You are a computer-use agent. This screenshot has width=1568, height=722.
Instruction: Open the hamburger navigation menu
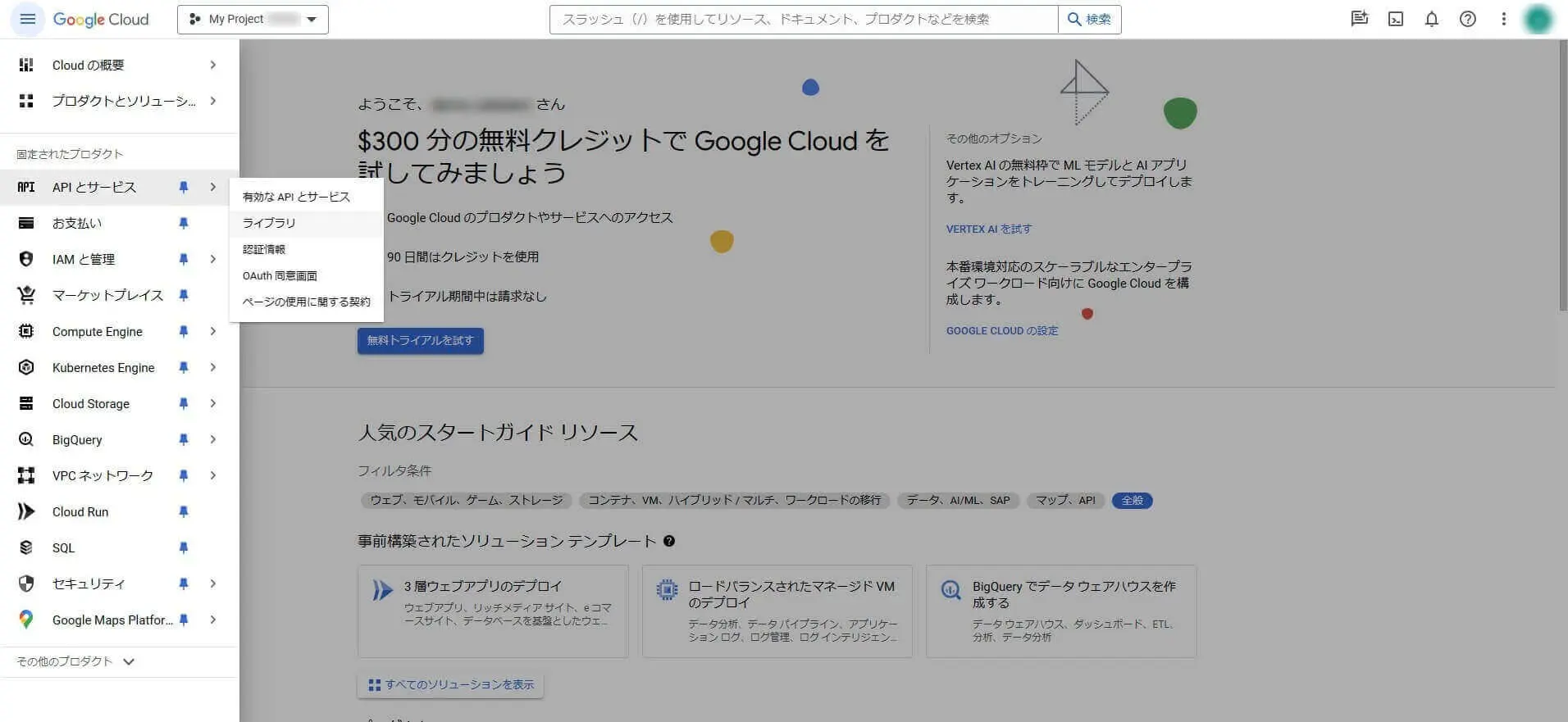click(27, 19)
